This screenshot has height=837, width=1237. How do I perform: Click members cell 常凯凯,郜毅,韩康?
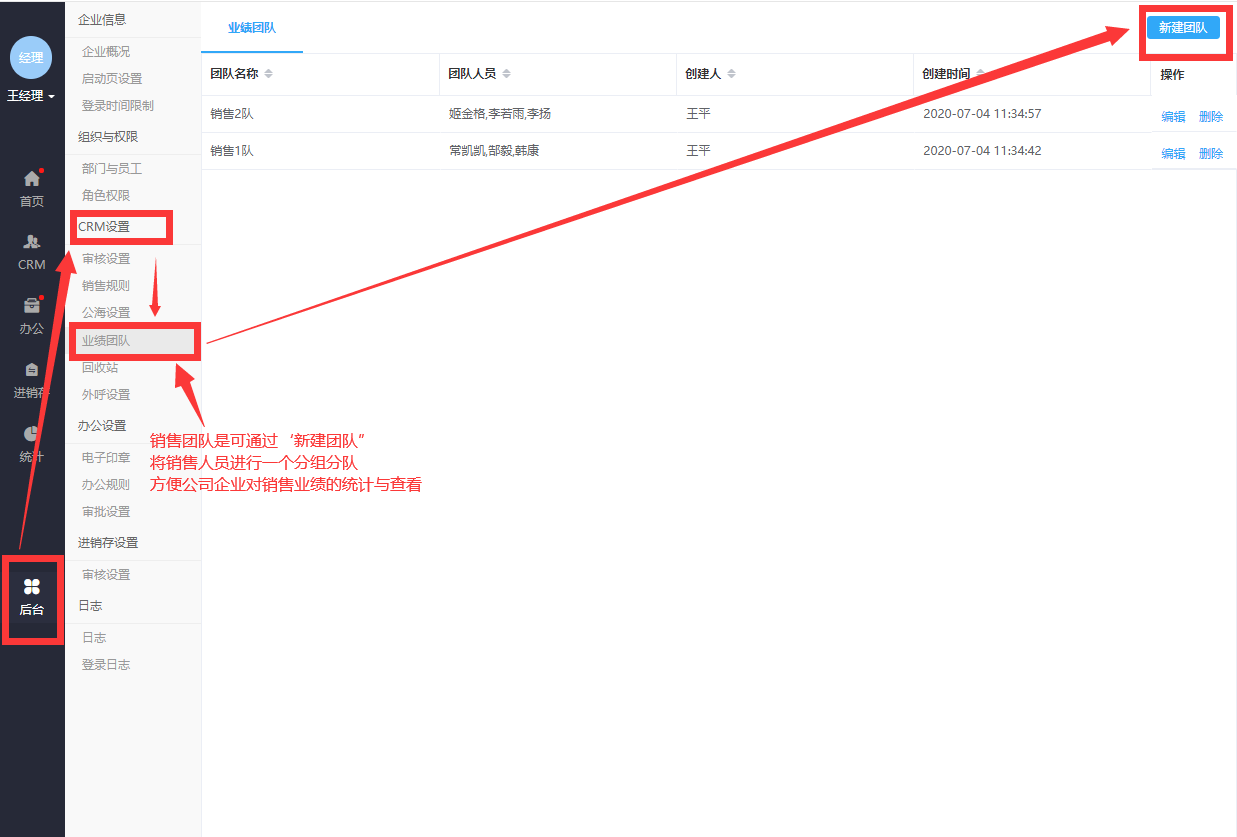pyautogui.click(x=495, y=151)
